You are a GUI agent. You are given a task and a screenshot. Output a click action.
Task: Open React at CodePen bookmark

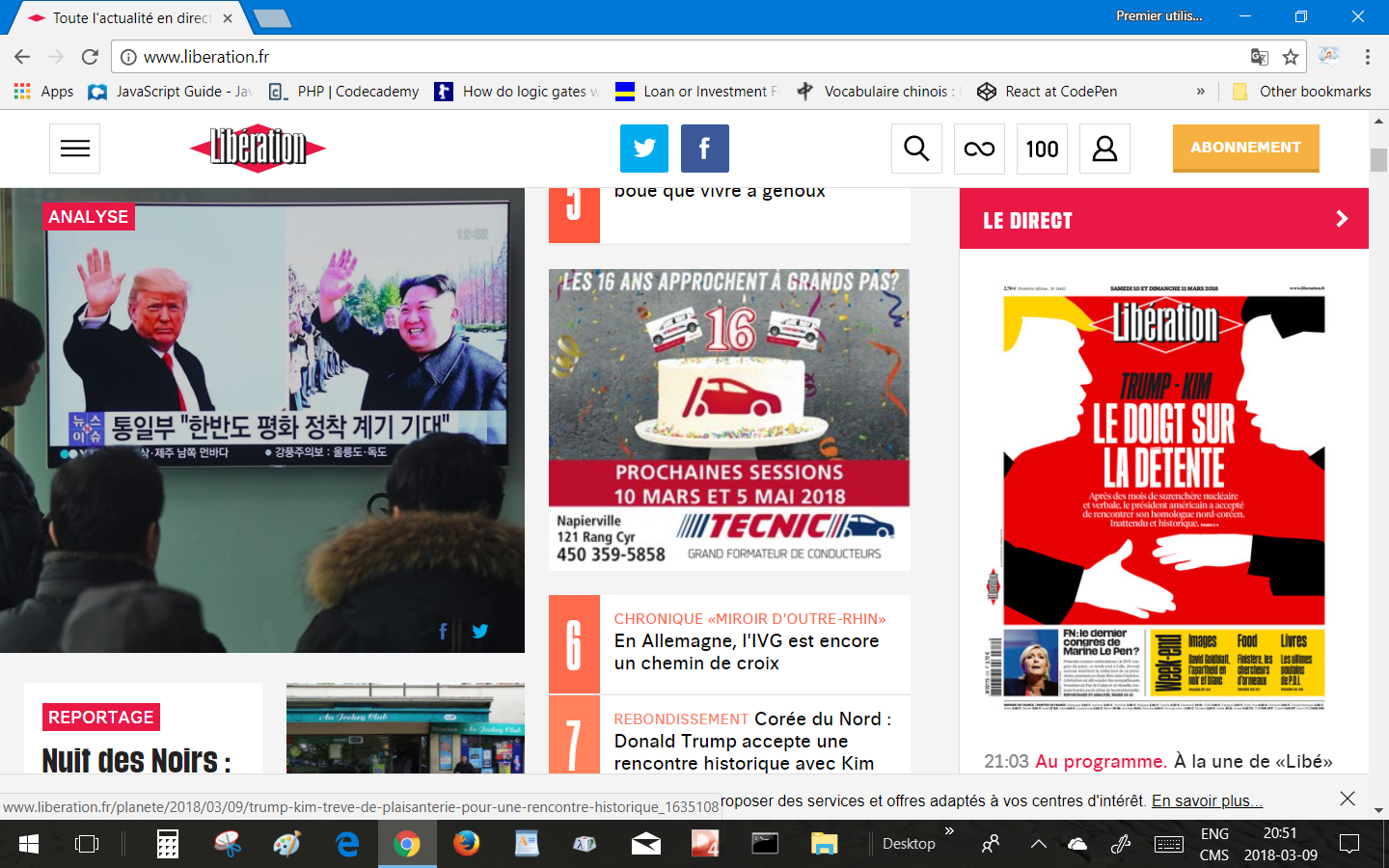[1048, 92]
